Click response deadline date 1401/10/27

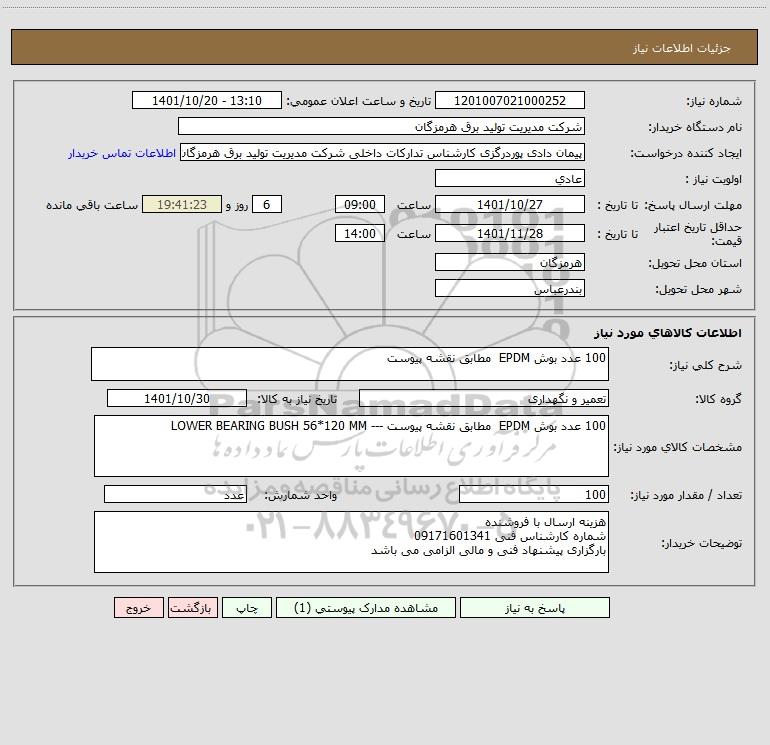click(510, 204)
